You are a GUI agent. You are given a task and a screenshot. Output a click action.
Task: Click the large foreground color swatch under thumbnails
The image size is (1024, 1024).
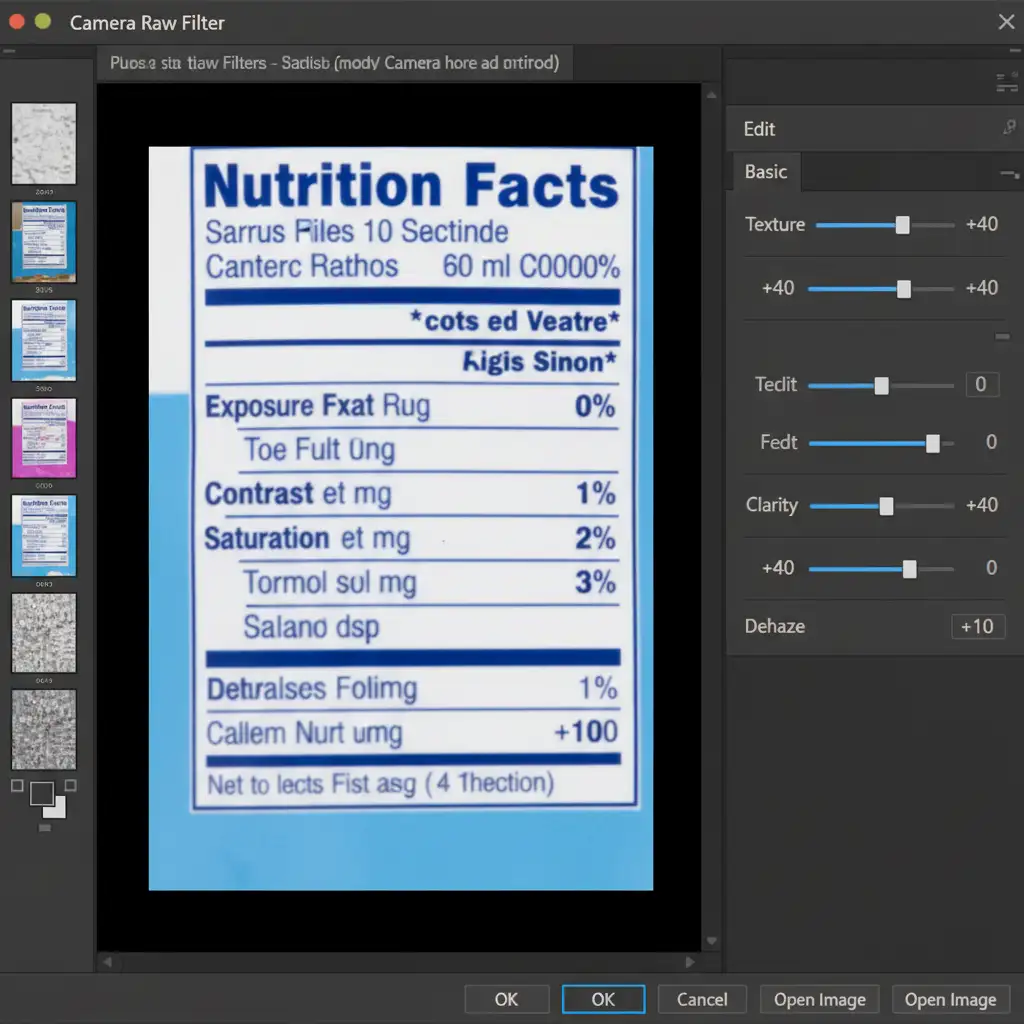click(42, 794)
